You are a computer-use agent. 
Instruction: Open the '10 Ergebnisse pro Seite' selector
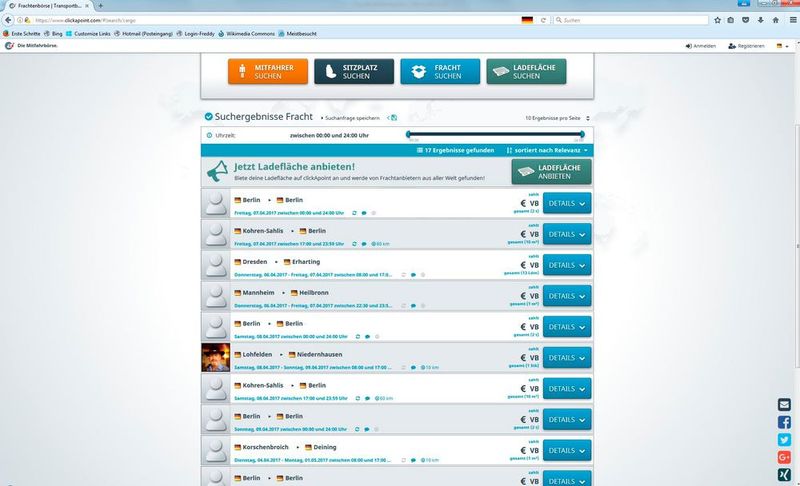(x=557, y=118)
